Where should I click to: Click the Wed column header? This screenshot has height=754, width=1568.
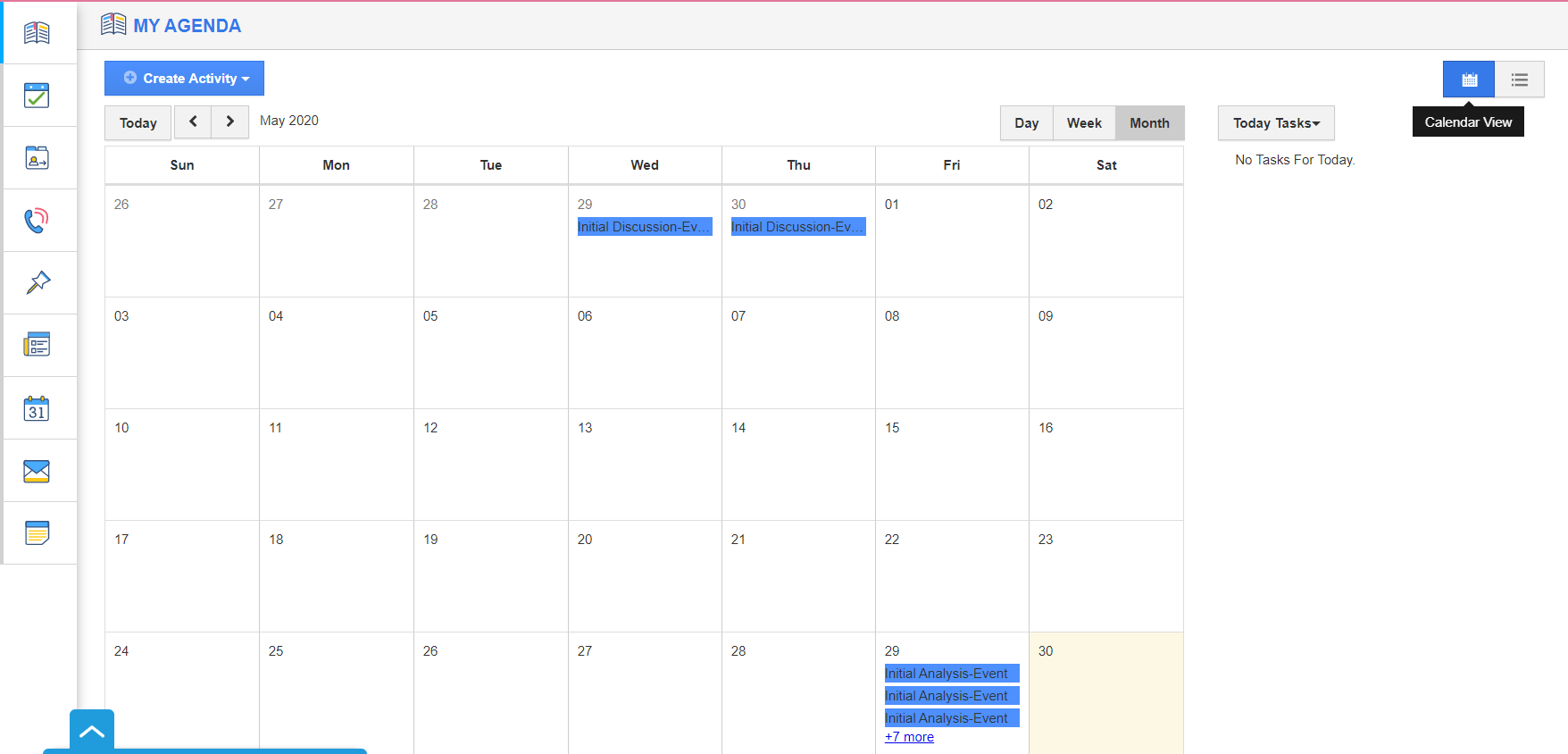point(645,165)
